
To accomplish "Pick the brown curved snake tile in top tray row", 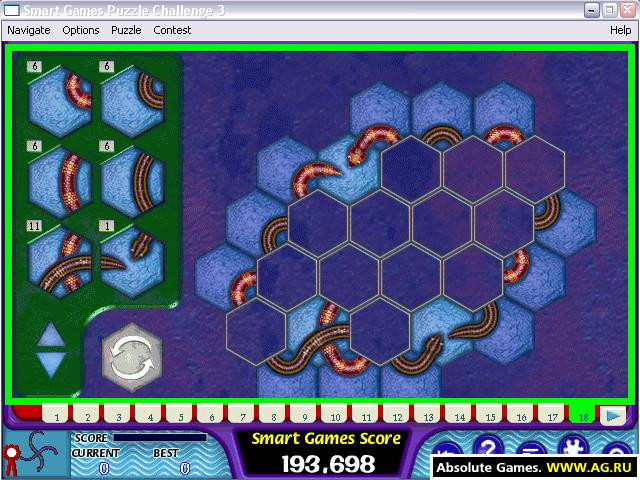I will [x=133, y=102].
